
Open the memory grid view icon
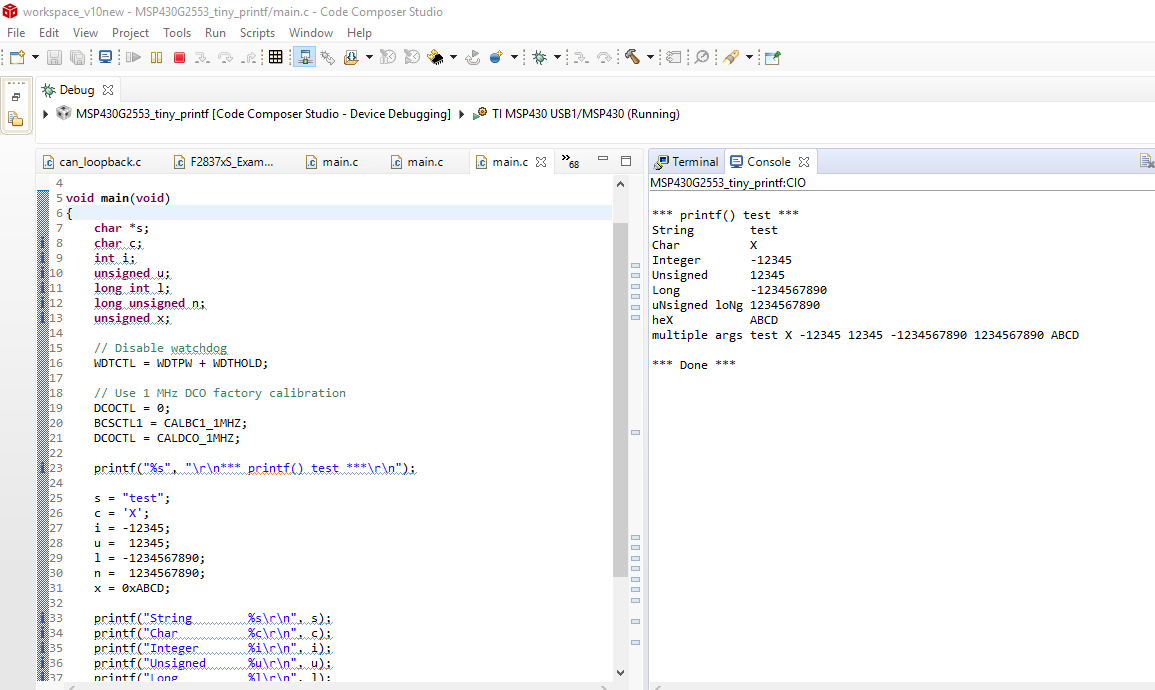coord(276,58)
